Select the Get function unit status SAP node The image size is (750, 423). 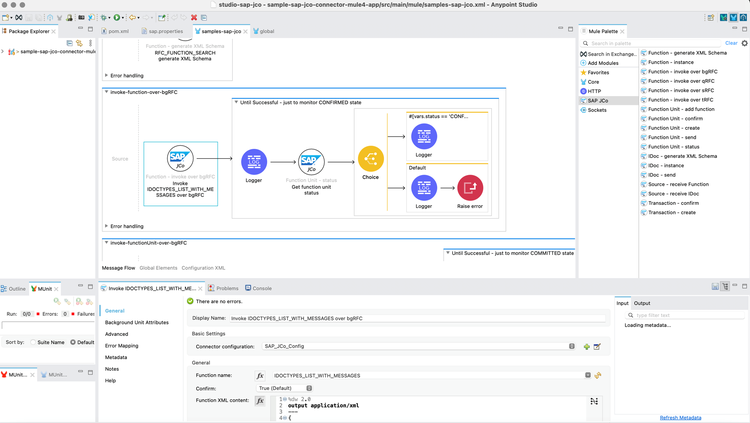[x=311, y=162]
